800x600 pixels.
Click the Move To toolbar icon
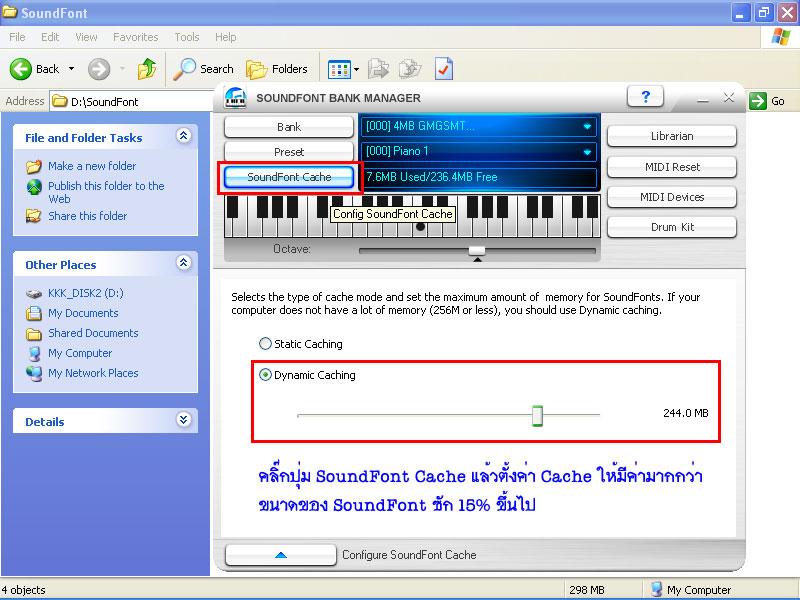(378, 69)
